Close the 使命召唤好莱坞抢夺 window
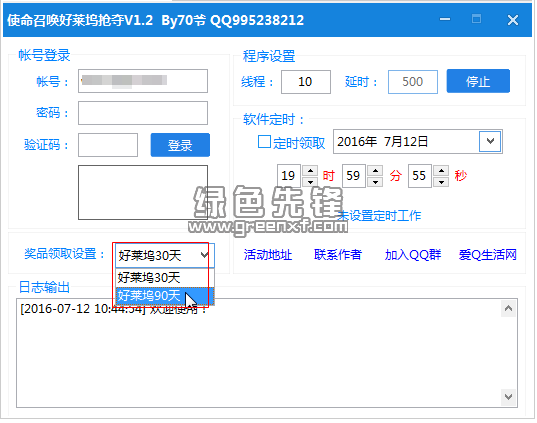Screen dimensions: 537x423 (513, 20)
